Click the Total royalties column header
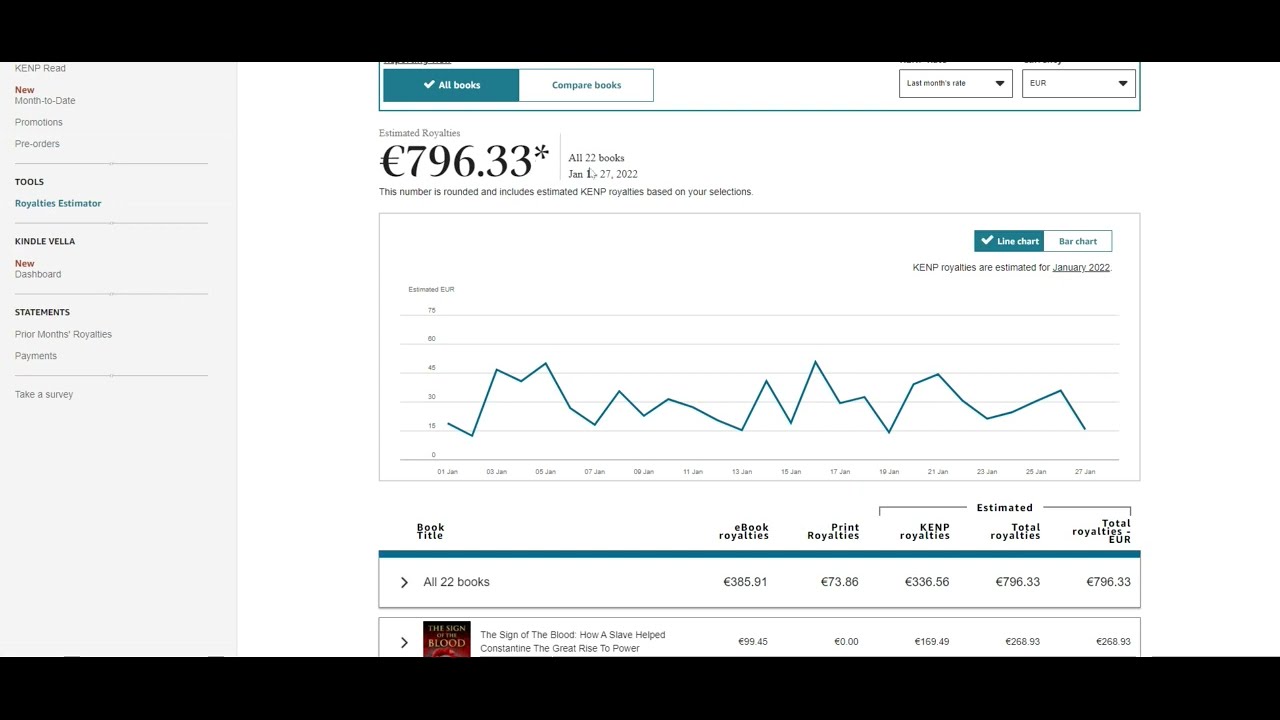The width and height of the screenshot is (1280, 720). [x=1015, y=531]
